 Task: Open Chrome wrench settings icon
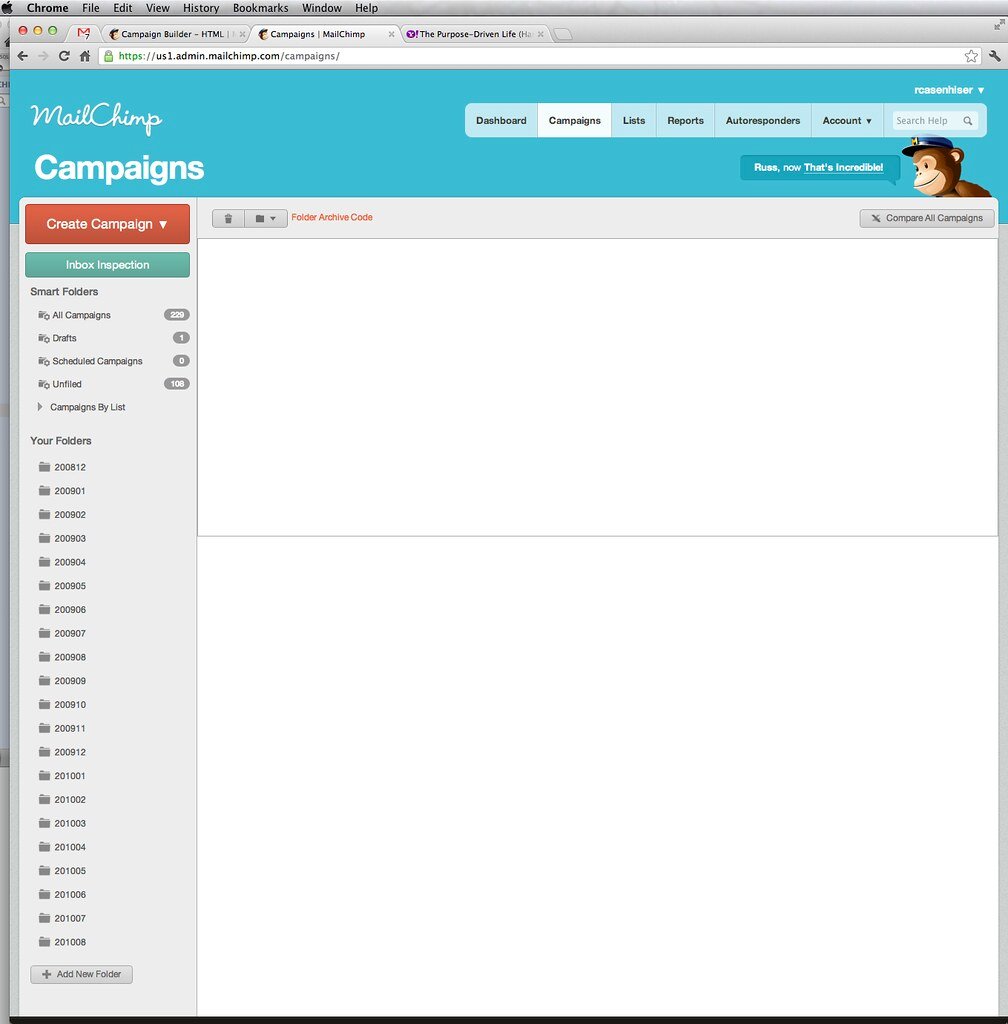994,56
